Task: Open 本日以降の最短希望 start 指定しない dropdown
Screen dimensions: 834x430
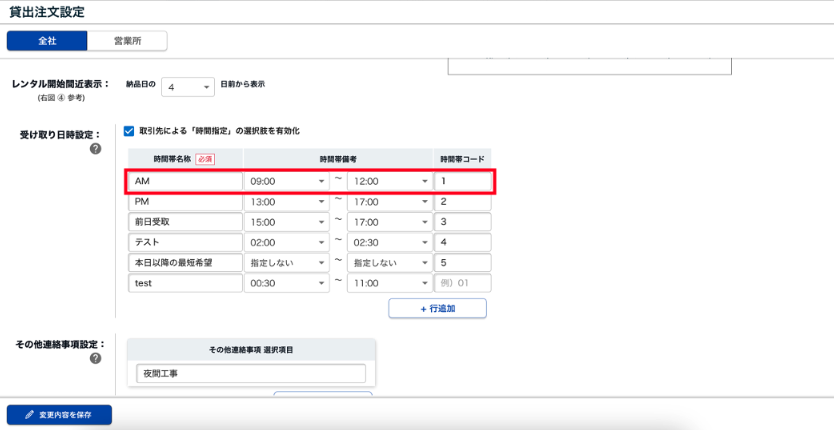Action: (287, 263)
